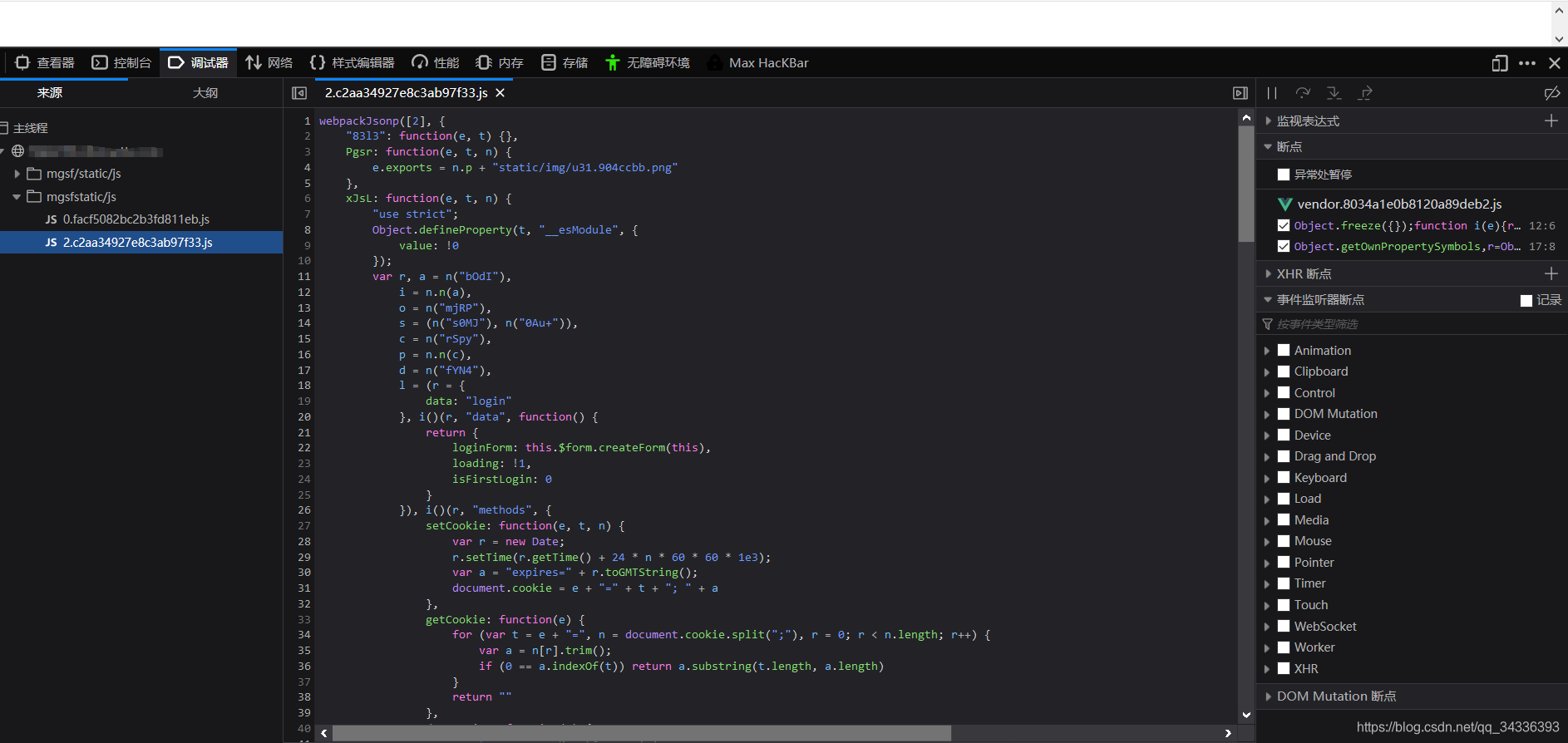The width and height of the screenshot is (1568, 743).
Task: Enable pause on exceptions (异常处暂停) checkbox
Action: (1284, 175)
